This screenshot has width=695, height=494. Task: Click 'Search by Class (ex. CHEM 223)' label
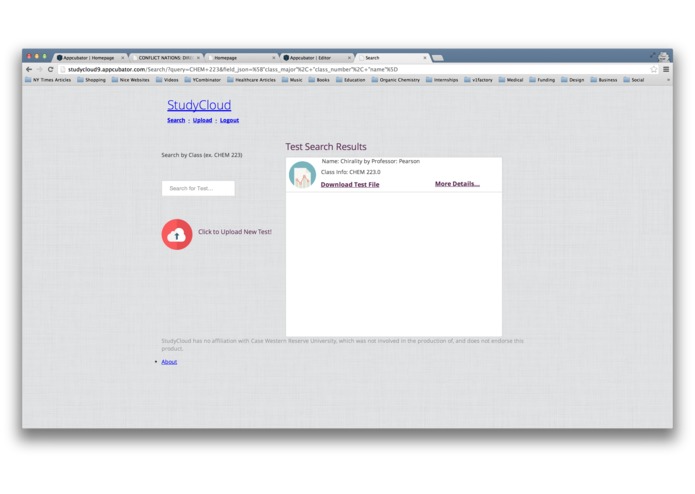[x=202, y=155]
